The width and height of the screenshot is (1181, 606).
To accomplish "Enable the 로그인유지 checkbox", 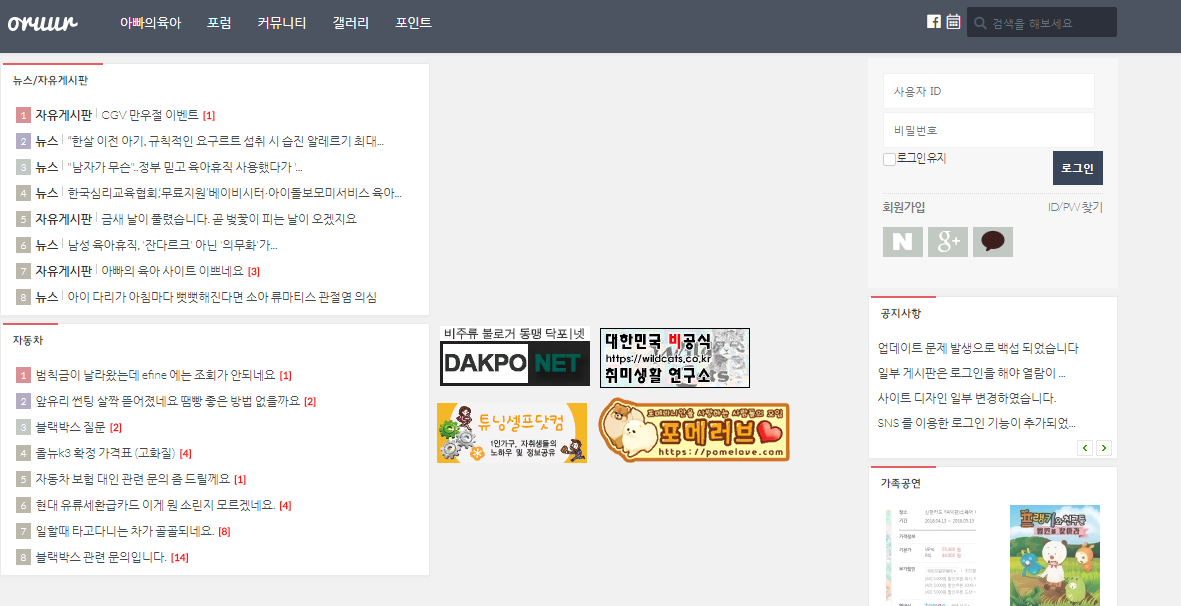I will tap(889, 159).
